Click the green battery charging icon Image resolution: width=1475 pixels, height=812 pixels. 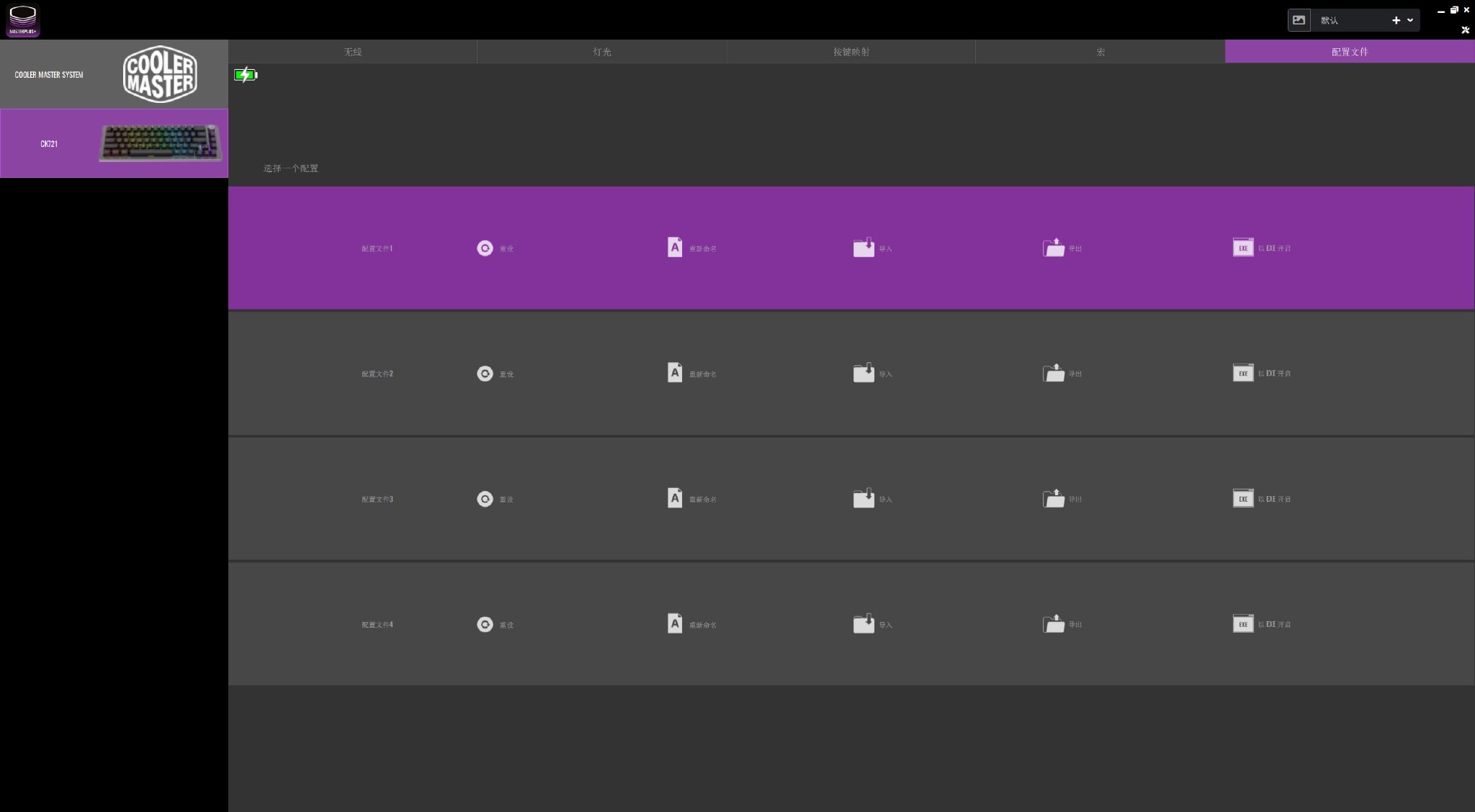point(246,75)
